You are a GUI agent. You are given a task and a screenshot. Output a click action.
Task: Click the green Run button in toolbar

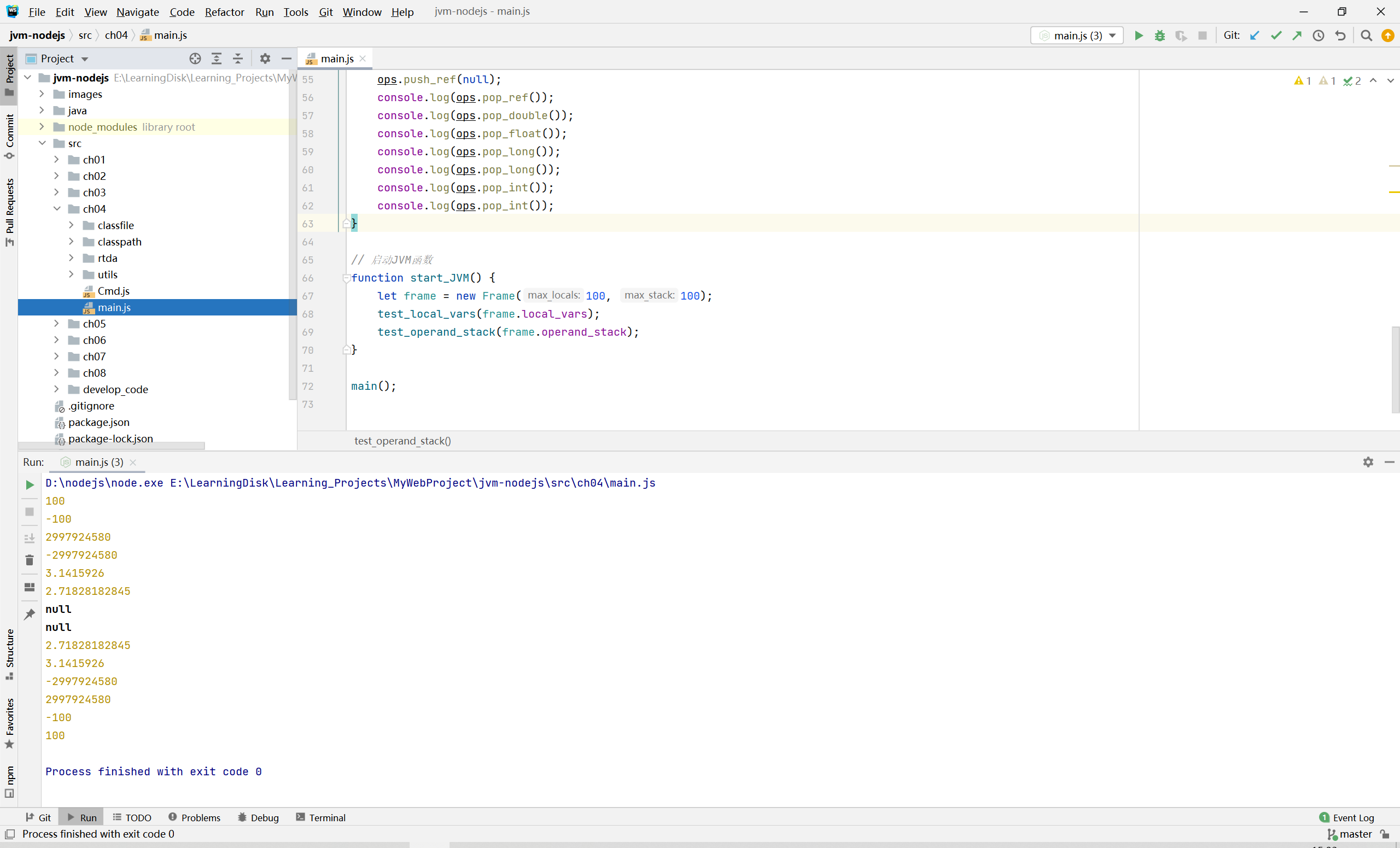tap(1138, 35)
